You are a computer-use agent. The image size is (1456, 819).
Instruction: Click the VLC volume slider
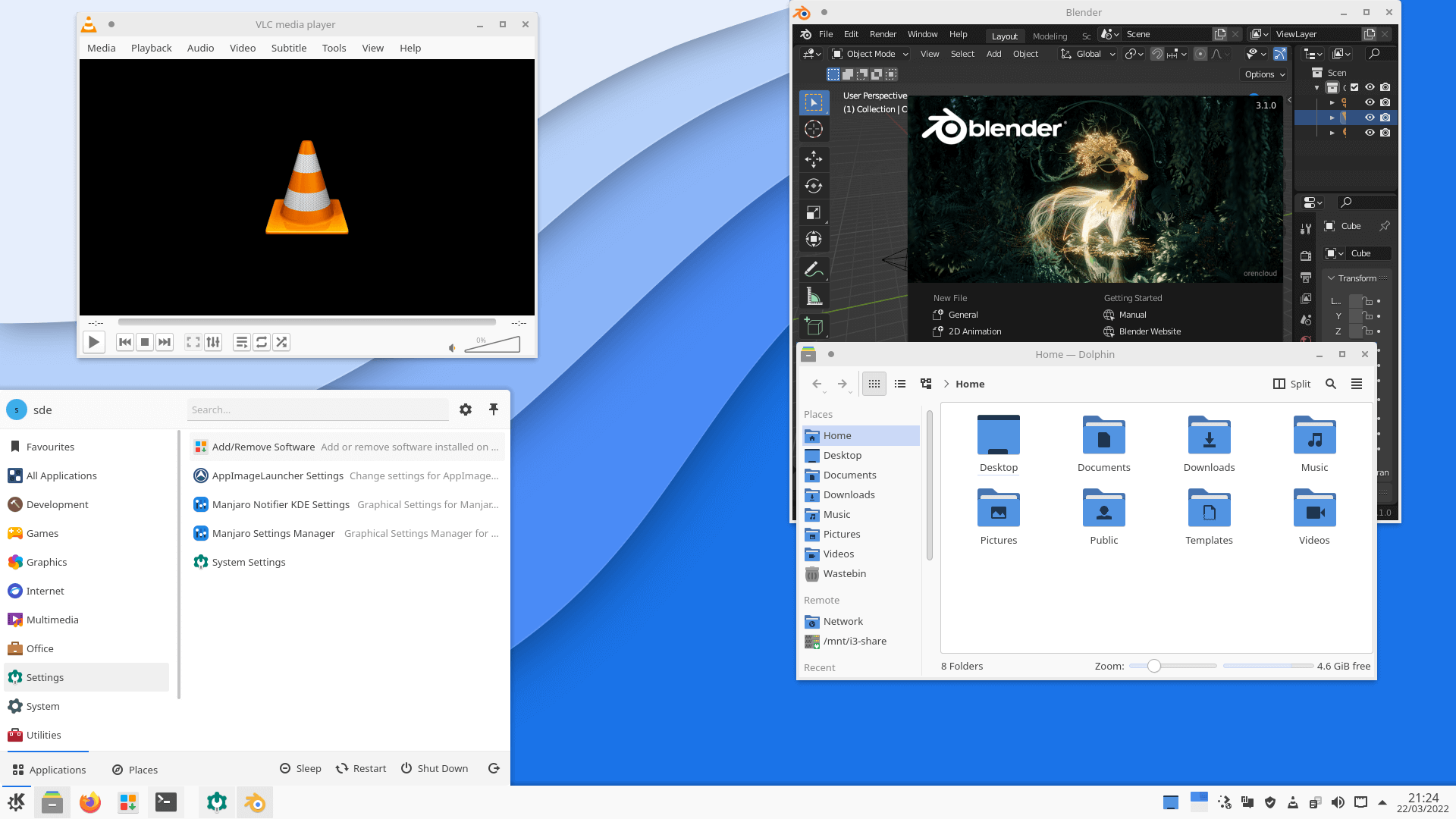[x=492, y=344]
